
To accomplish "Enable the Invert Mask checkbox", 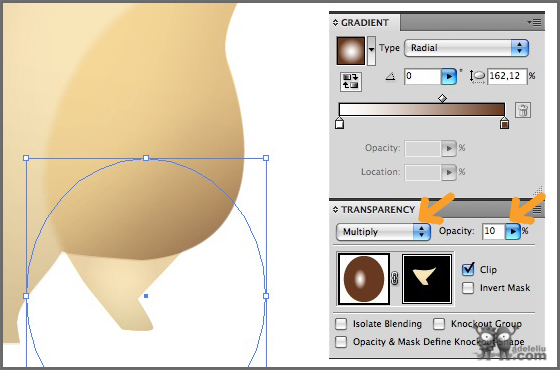I will [468, 288].
